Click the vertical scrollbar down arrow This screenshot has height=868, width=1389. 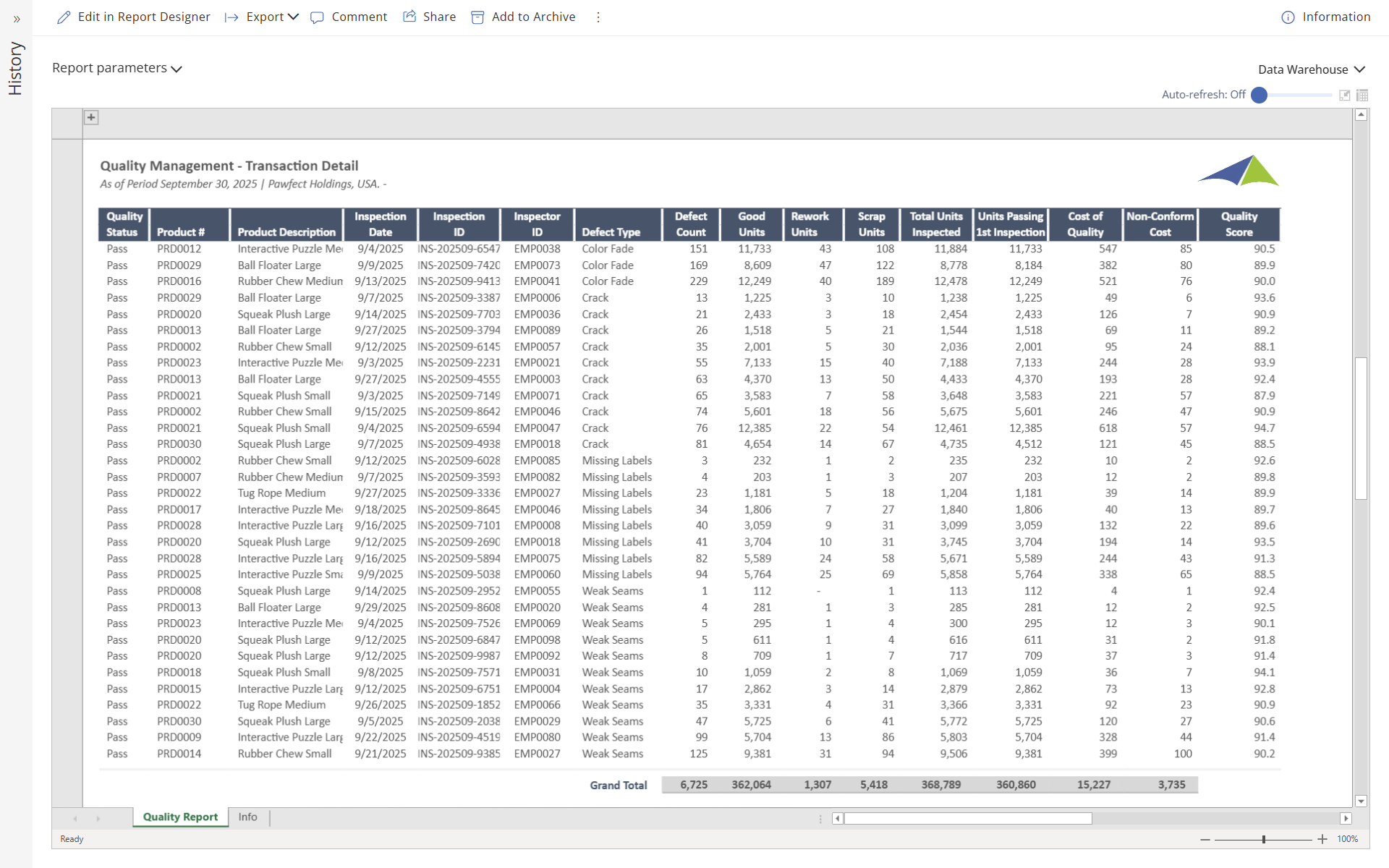[1361, 801]
